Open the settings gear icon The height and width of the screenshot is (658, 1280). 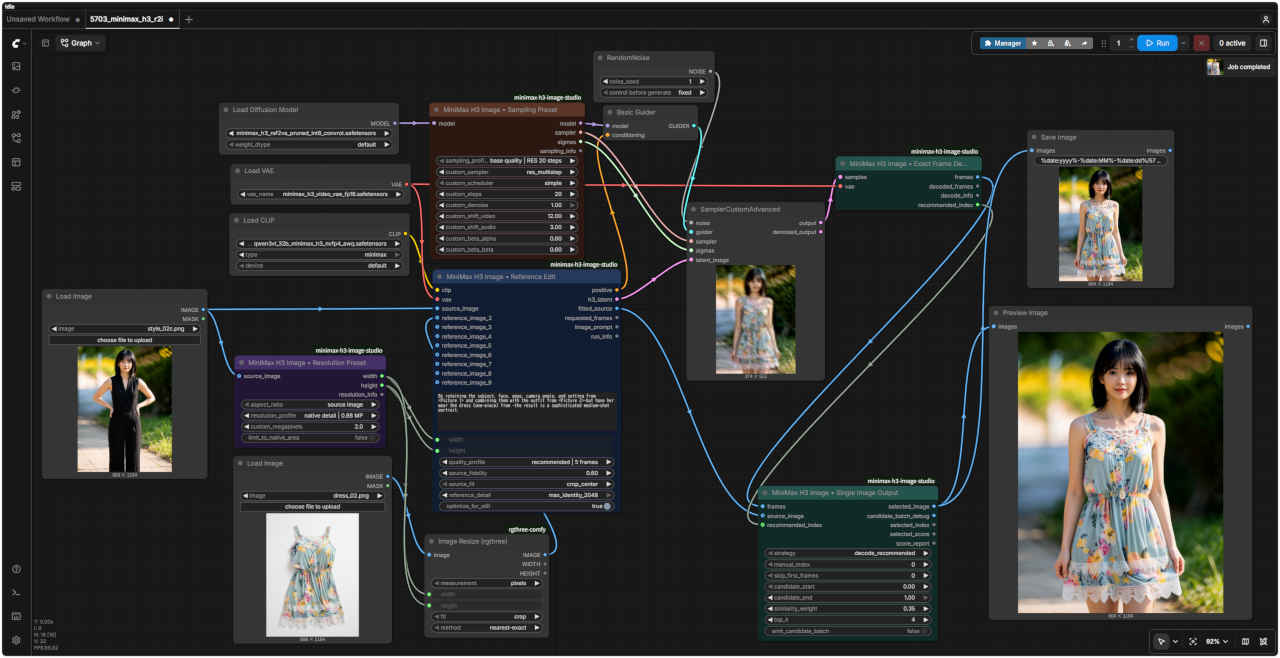pyautogui.click(x=16, y=640)
